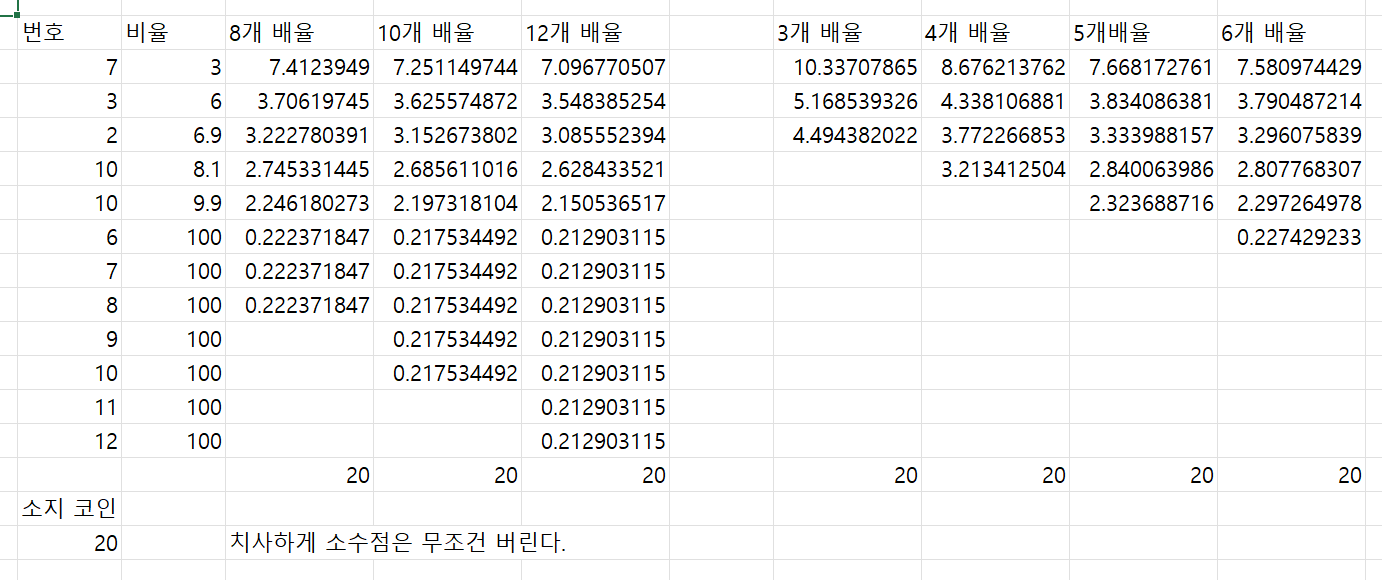
Task: Select 0.222371847 in the 번호 8 row
Action: click(x=300, y=306)
